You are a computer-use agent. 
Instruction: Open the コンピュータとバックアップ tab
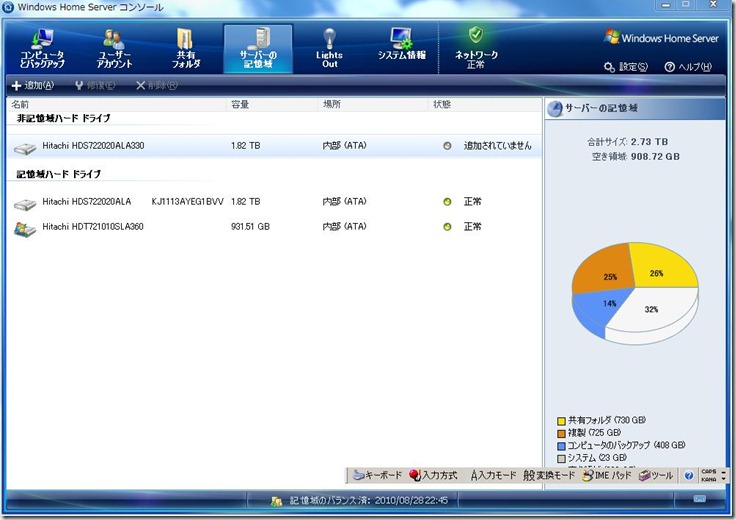click(42, 49)
